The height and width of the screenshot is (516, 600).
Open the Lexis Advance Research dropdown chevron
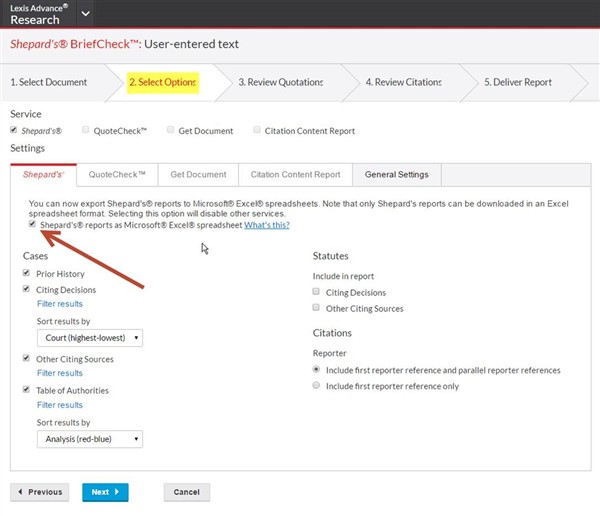coord(86,14)
